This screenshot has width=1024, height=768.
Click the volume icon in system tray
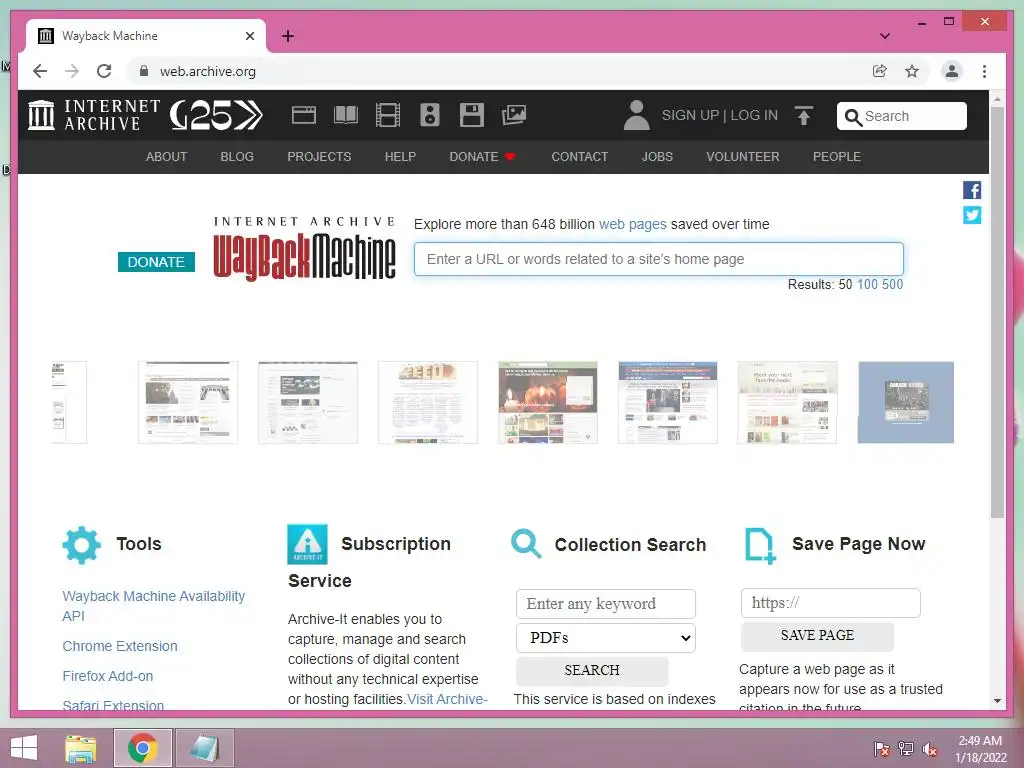pos(930,749)
